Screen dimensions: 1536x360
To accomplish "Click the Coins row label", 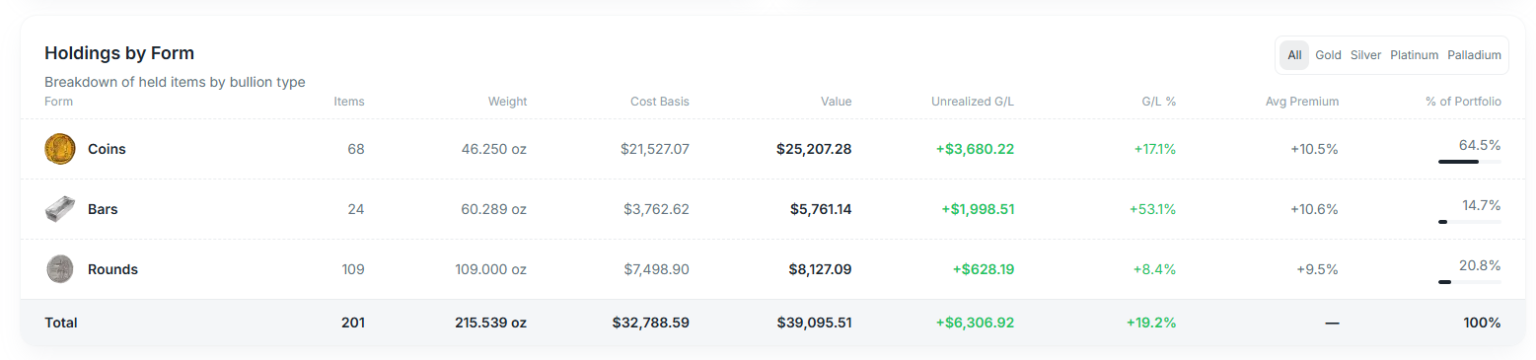I will 107,149.
